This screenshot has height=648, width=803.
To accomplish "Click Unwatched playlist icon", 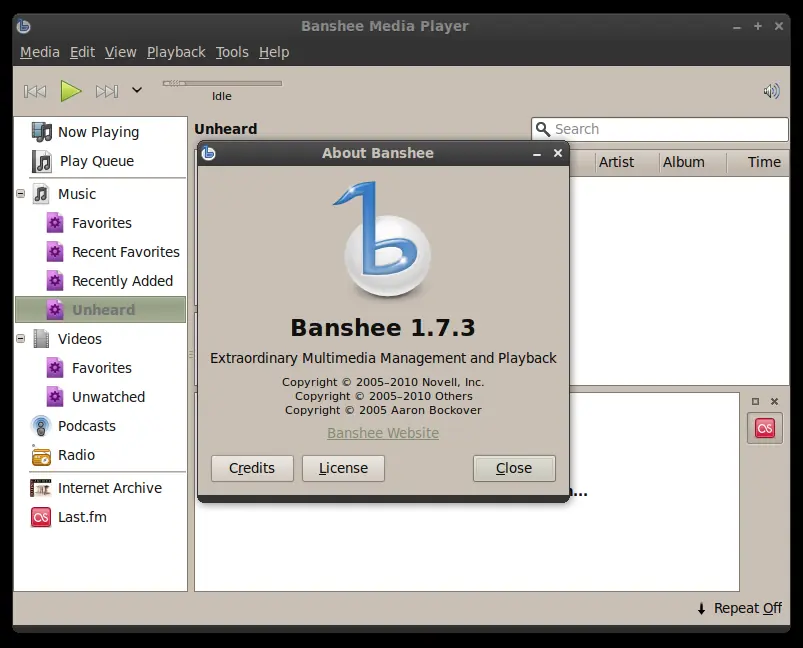I will 55,397.
